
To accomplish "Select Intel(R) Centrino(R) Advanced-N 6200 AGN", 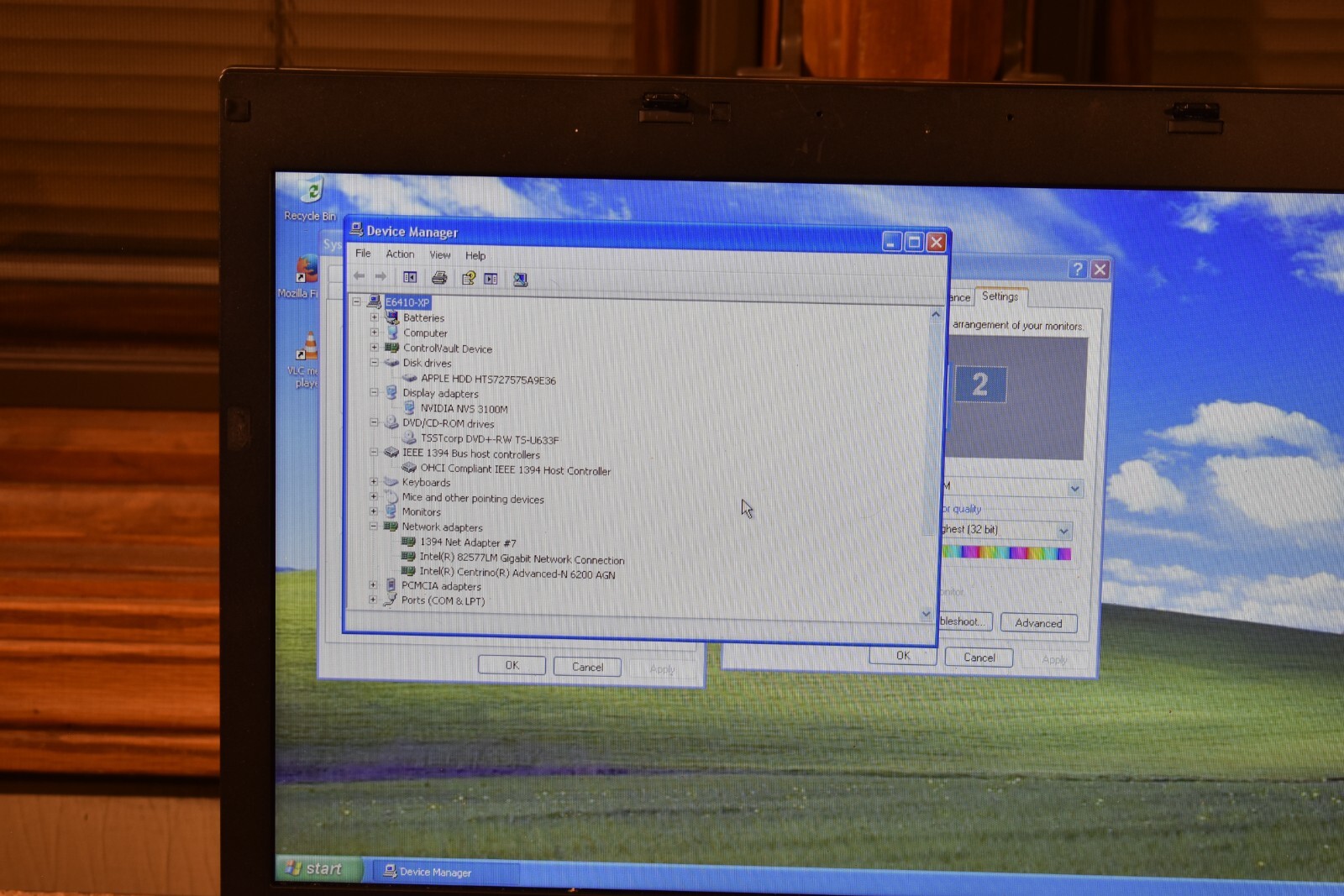I will coord(517,574).
